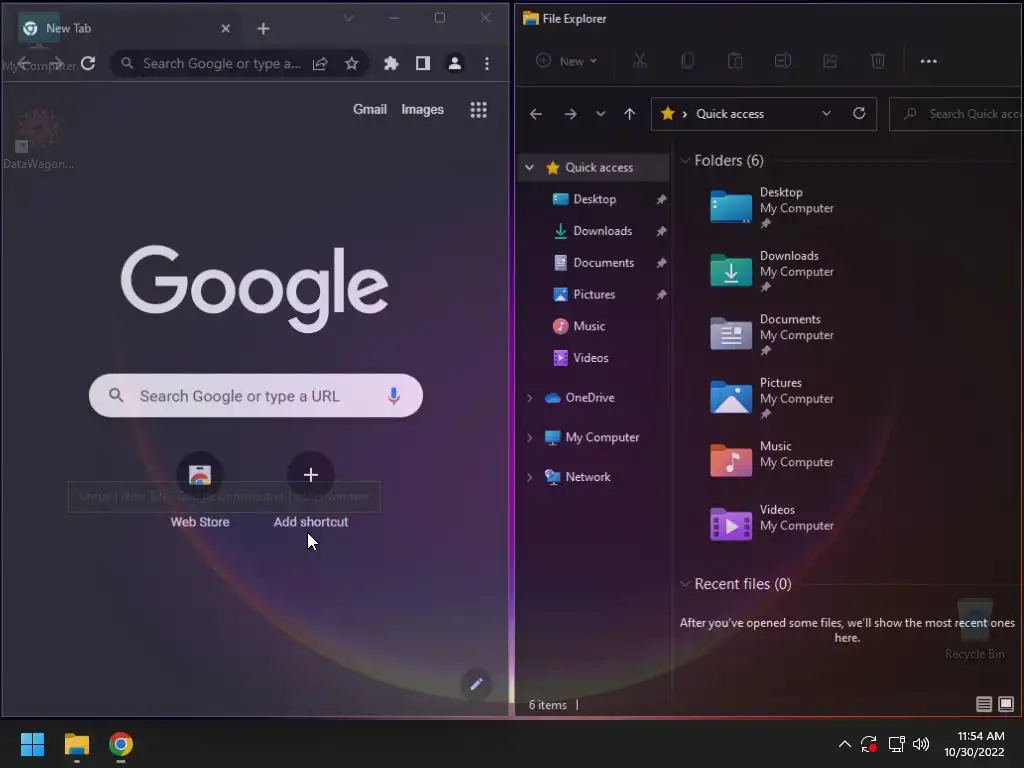Expand the OneDrive tree node
Viewport: 1024px width, 768px height.
[x=530, y=398]
